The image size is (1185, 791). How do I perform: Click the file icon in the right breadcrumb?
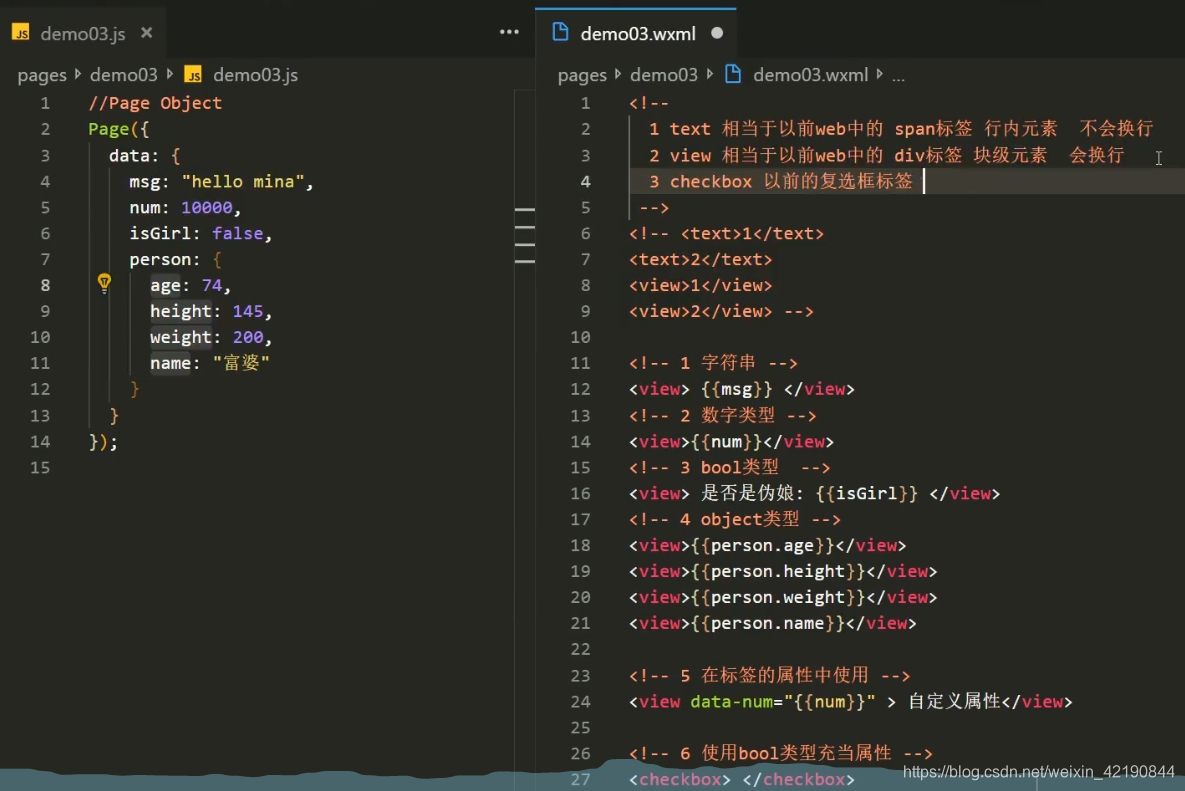coord(733,74)
